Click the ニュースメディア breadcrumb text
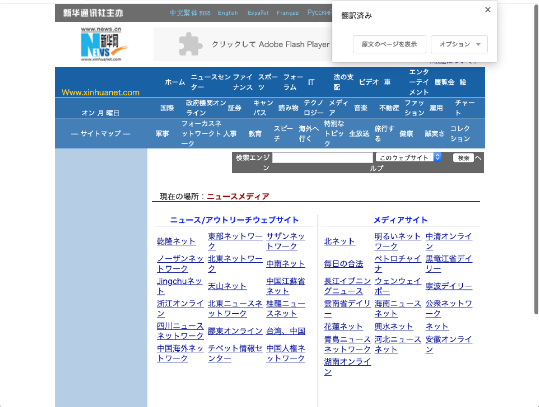Image resolution: width=539 pixels, height=407 pixels. pyautogui.click(x=238, y=196)
